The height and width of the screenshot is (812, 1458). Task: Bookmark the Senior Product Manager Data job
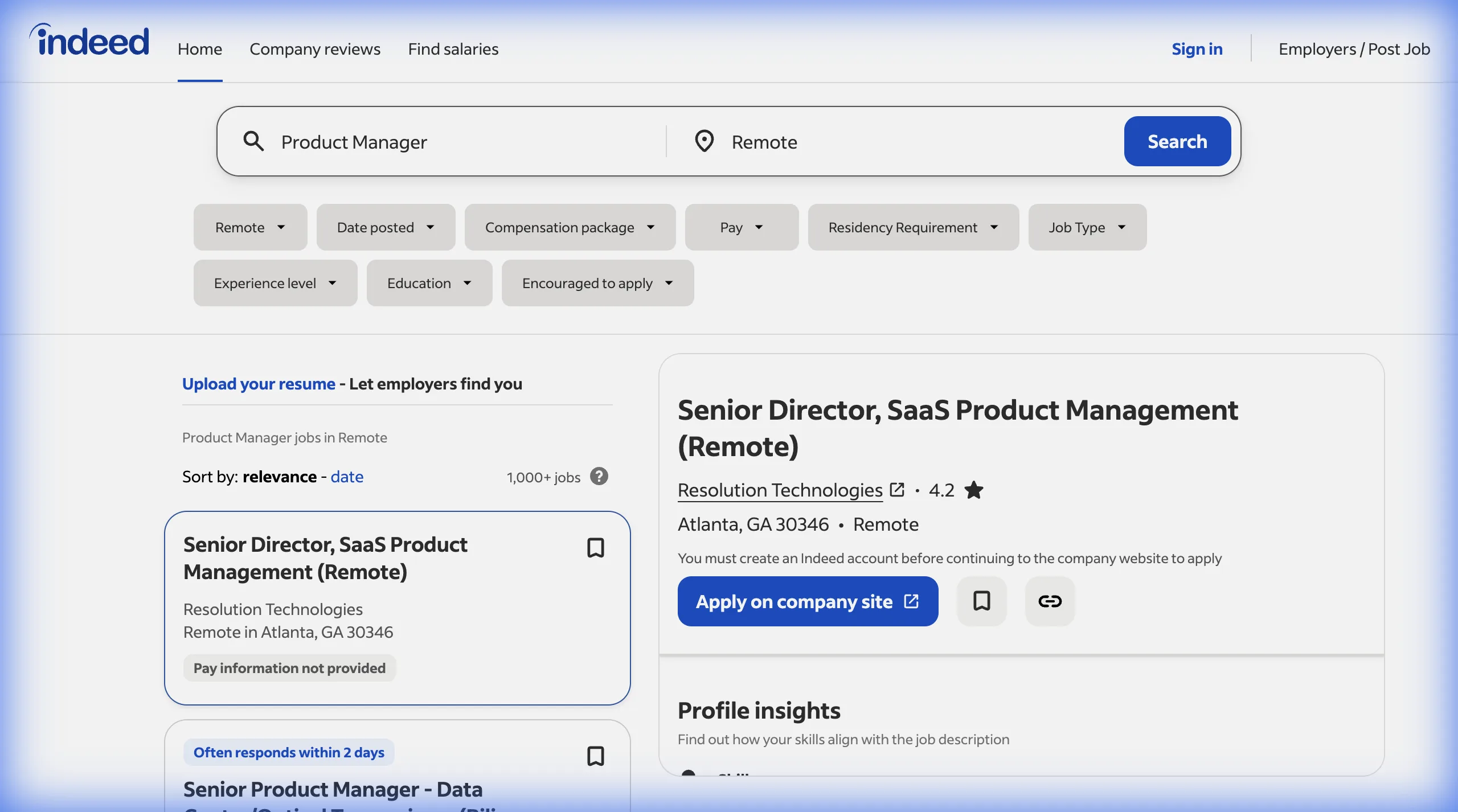(595, 756)
